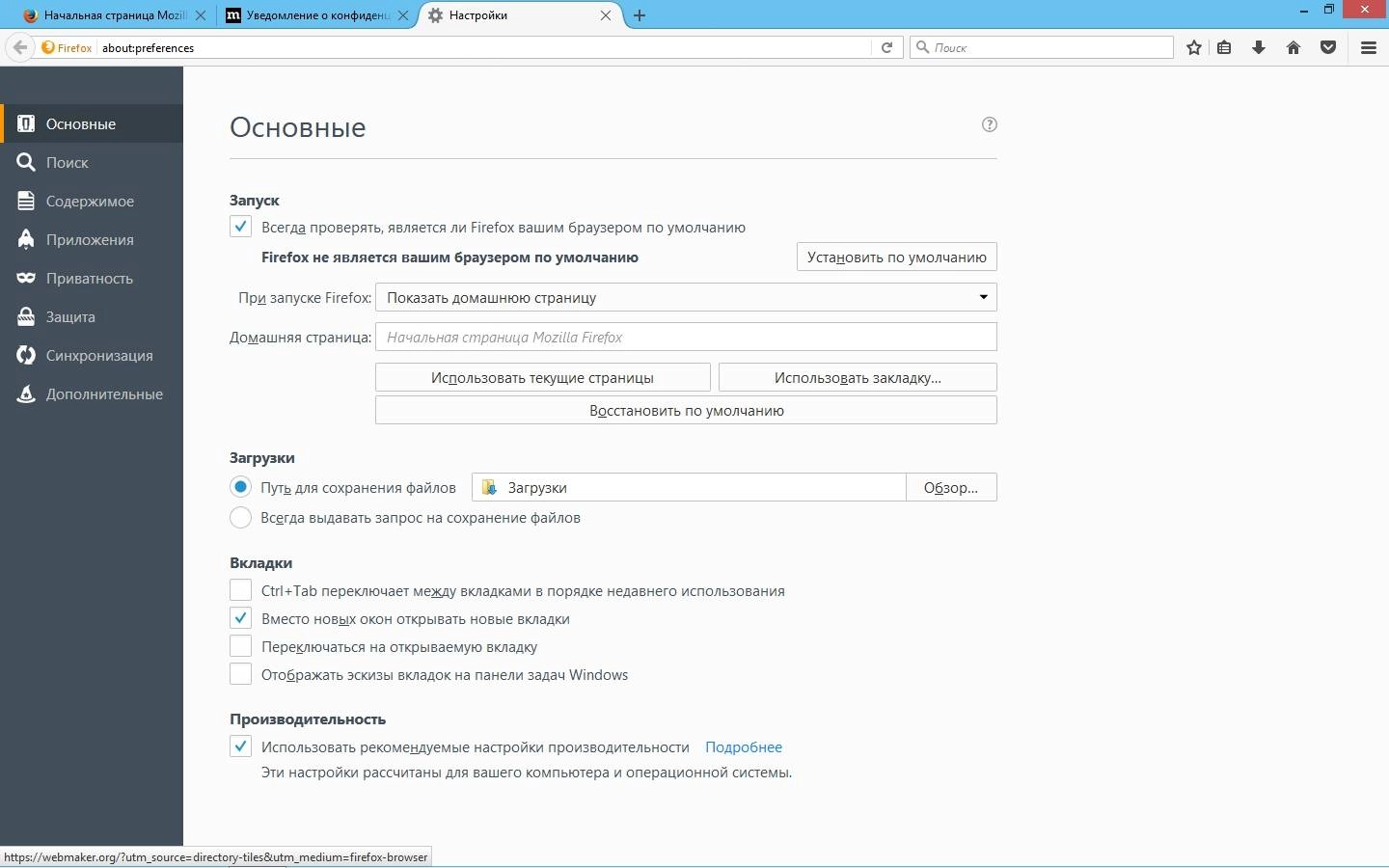Screen dimensions: 1389x868
Task: Show bookmarks list icon in toolbar
Action: pyautogui.click(x=1224, y=47)
